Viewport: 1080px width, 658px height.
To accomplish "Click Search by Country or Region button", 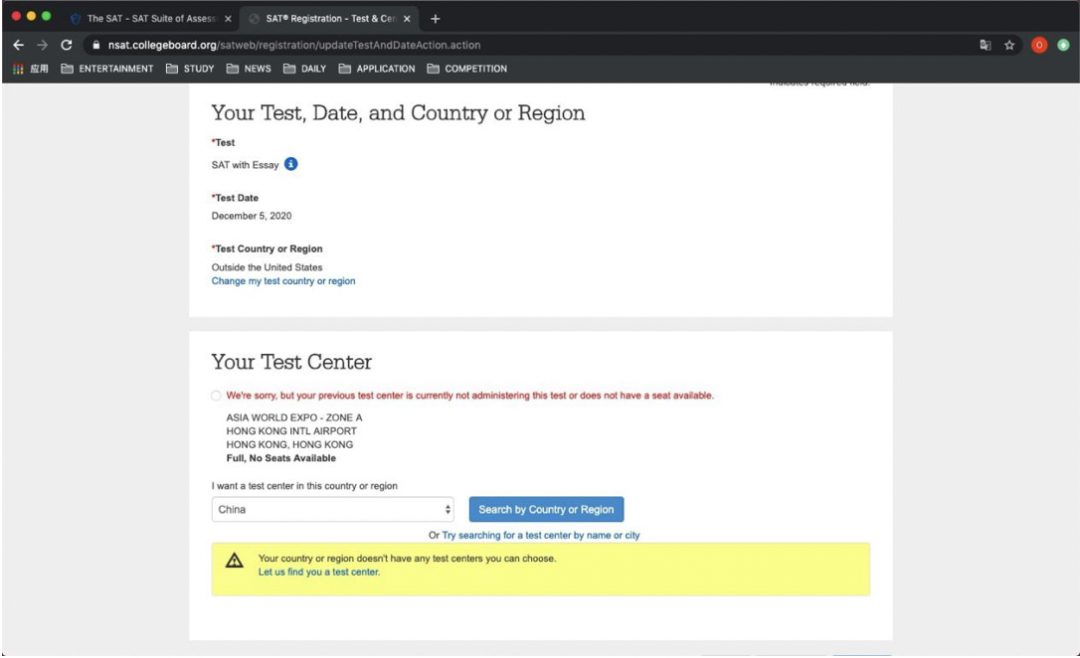I will coord(546,509).
